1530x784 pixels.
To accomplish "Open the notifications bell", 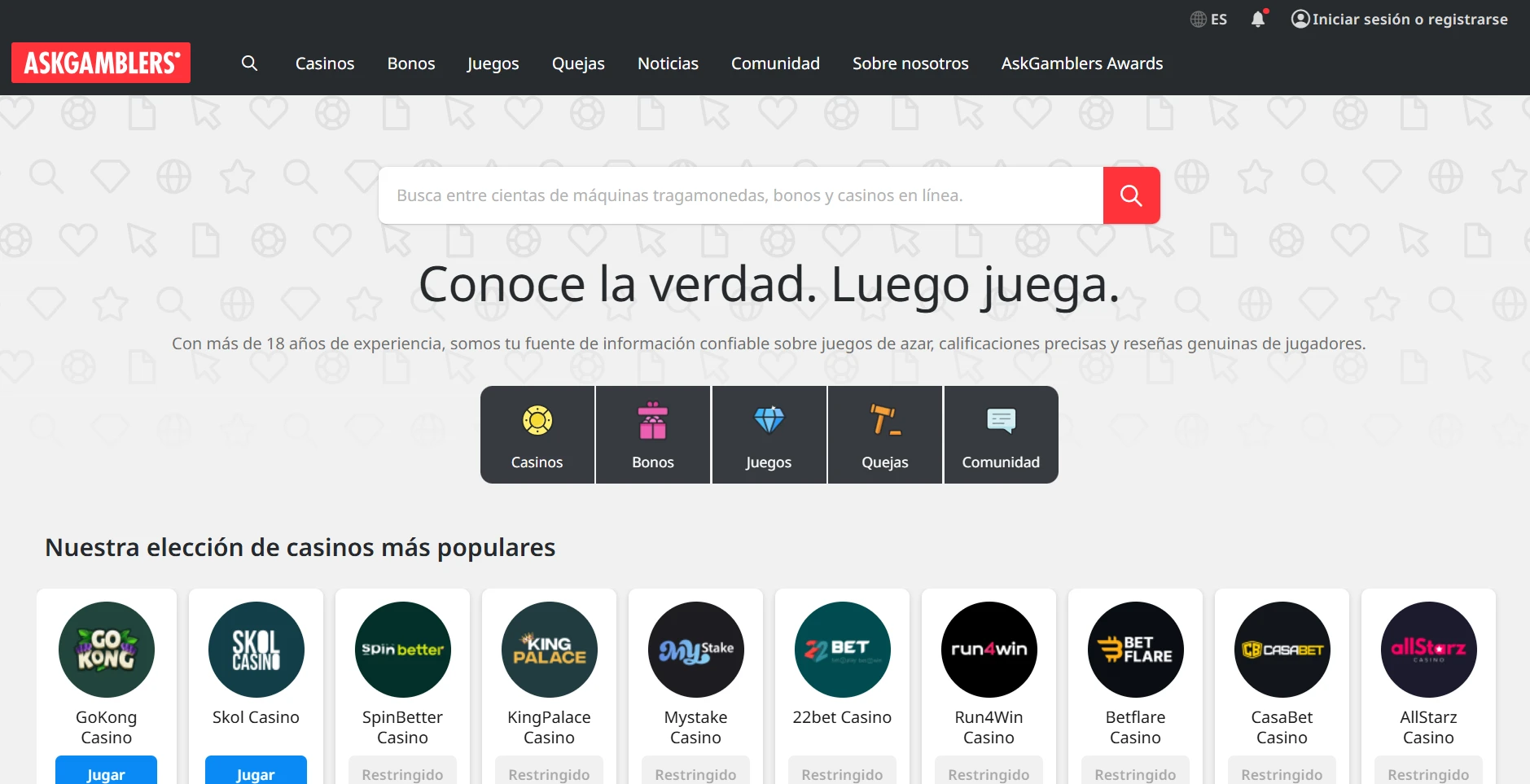I will point(1258,19).
